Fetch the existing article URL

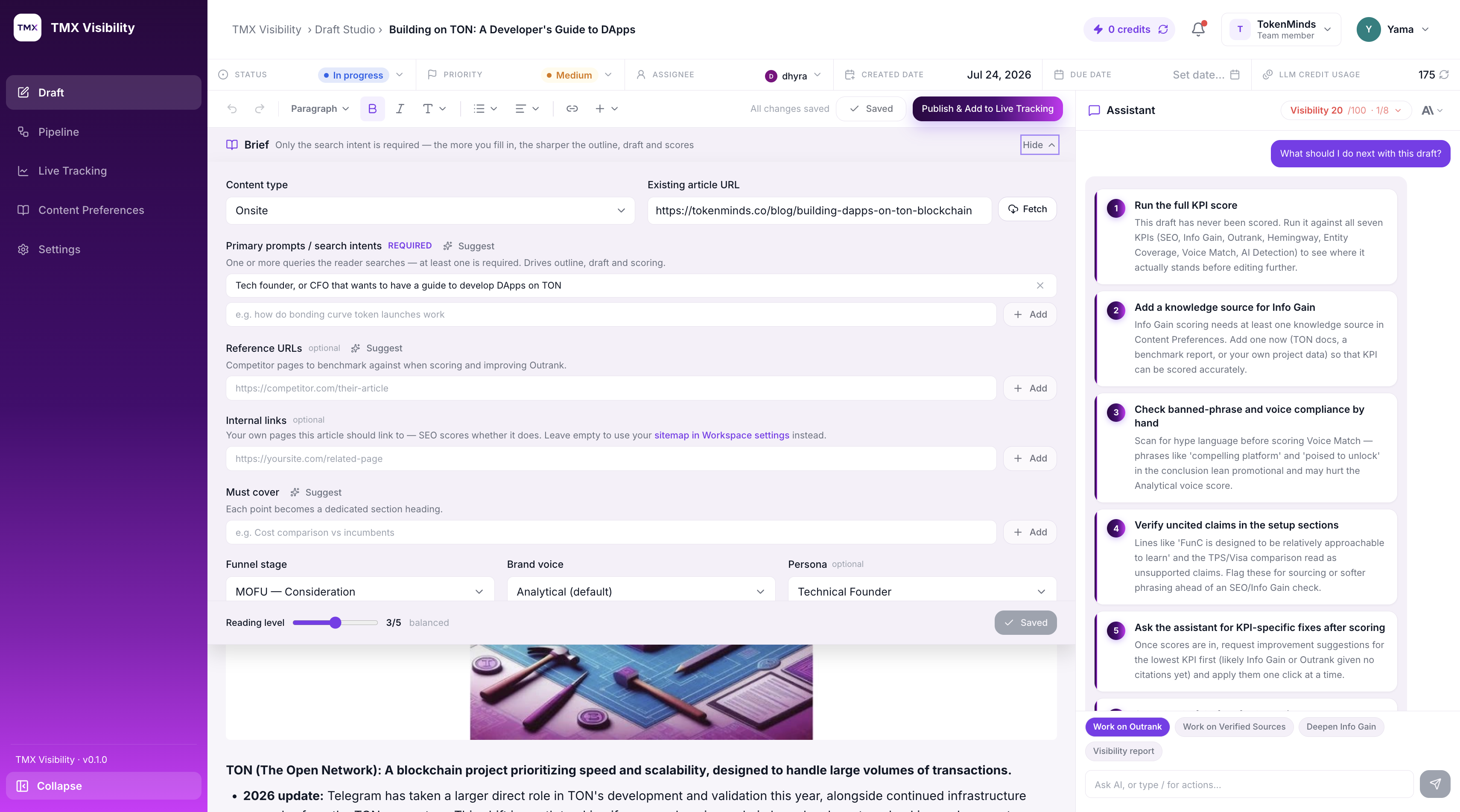(x=1027, y=210)
